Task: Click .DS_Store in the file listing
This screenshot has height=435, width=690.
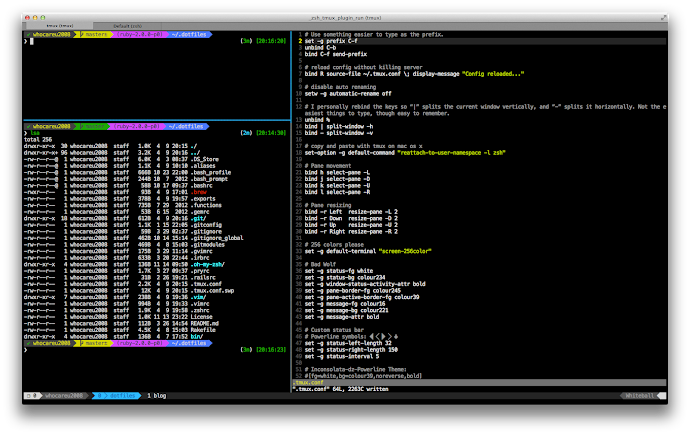Action: click(x=205, y=159)
